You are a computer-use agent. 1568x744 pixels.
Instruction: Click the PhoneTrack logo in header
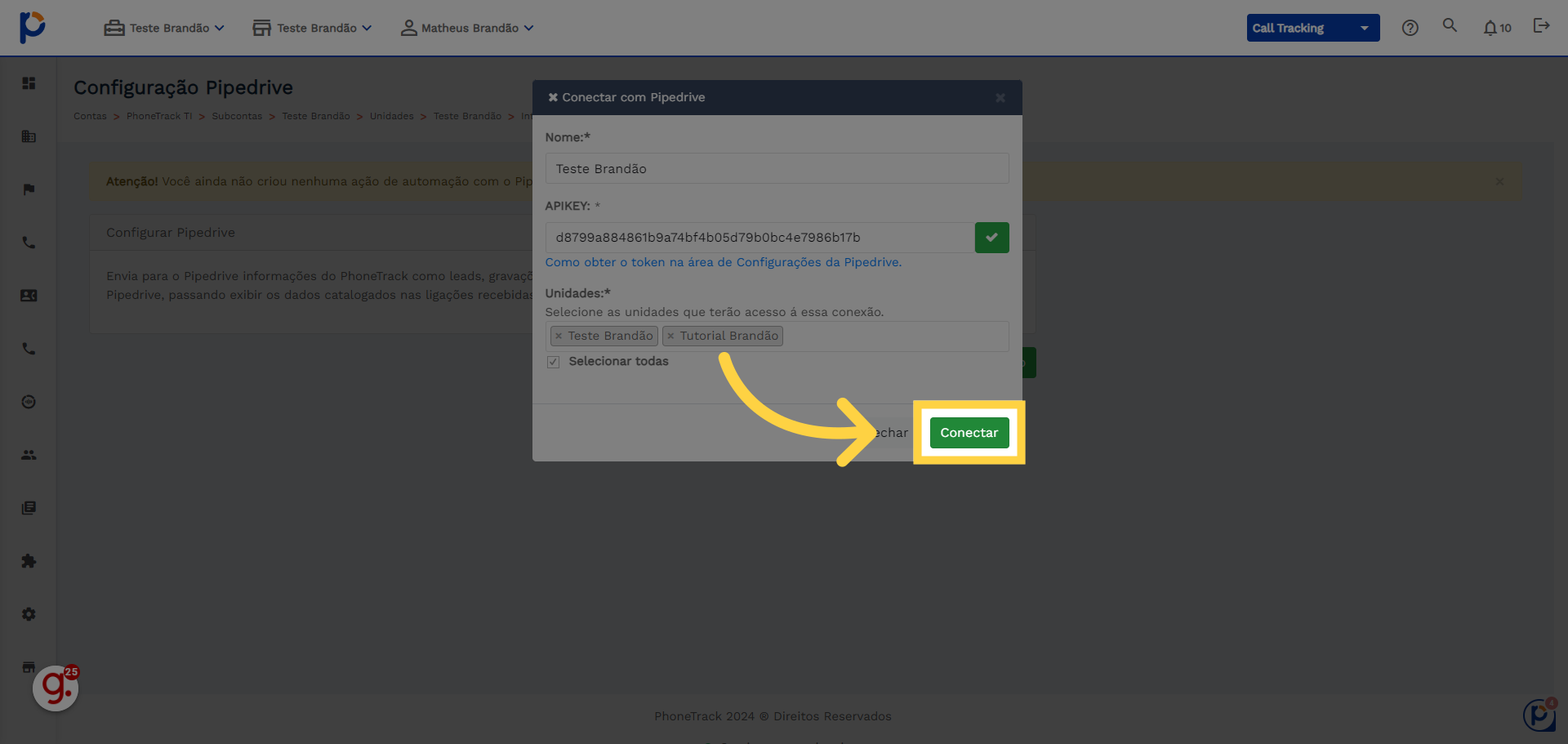pos(32,27)
